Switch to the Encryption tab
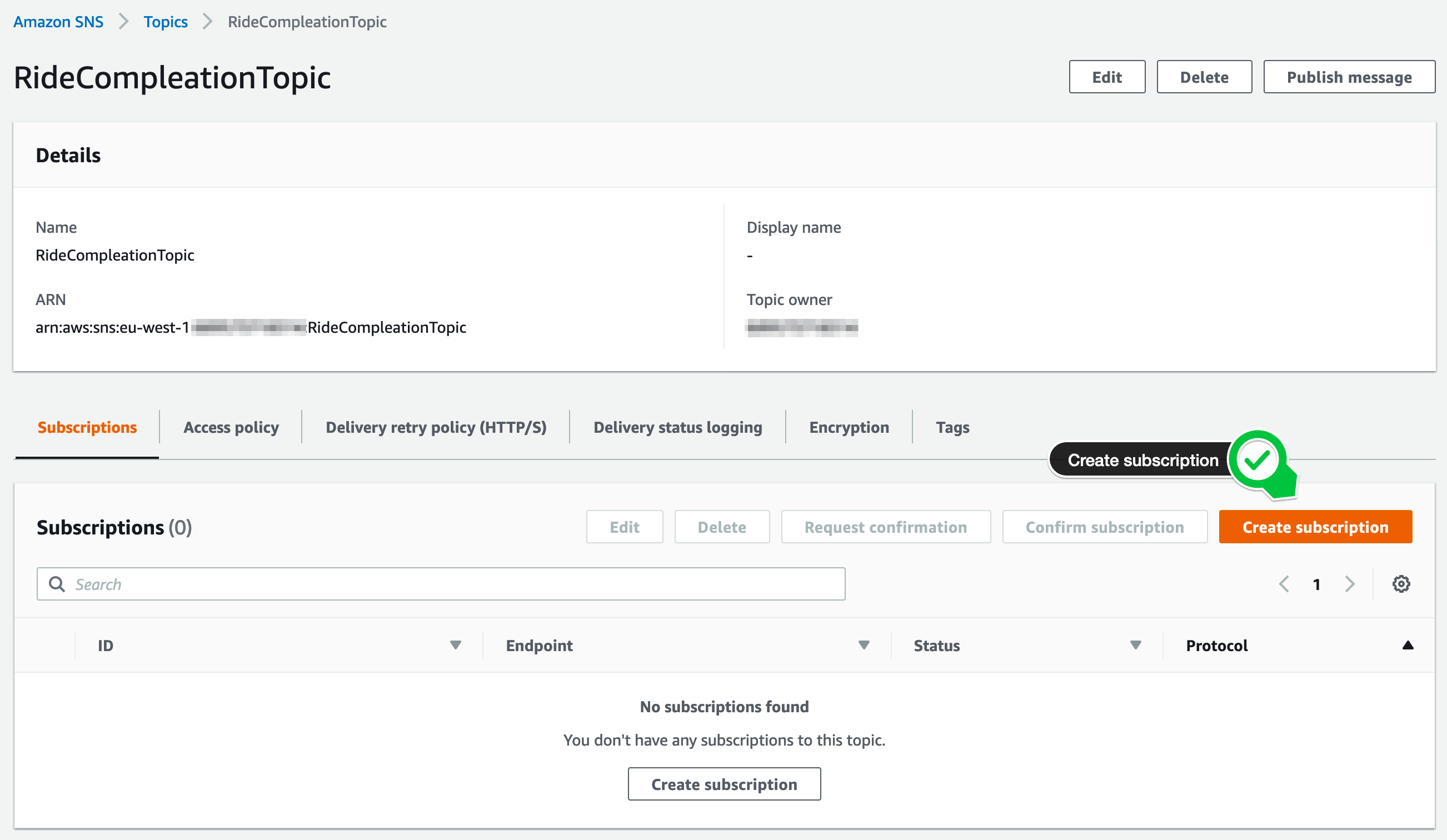 tap(849, 427)
